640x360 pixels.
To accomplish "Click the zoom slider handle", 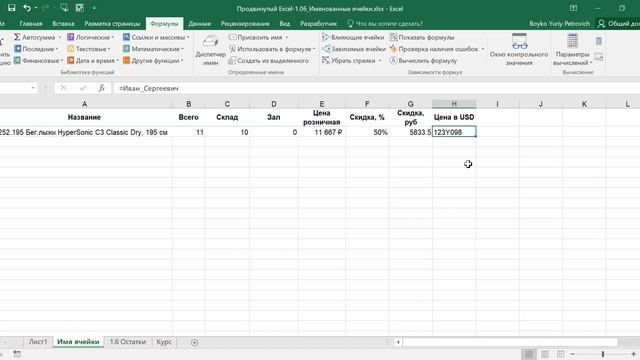I will (603, 354).
